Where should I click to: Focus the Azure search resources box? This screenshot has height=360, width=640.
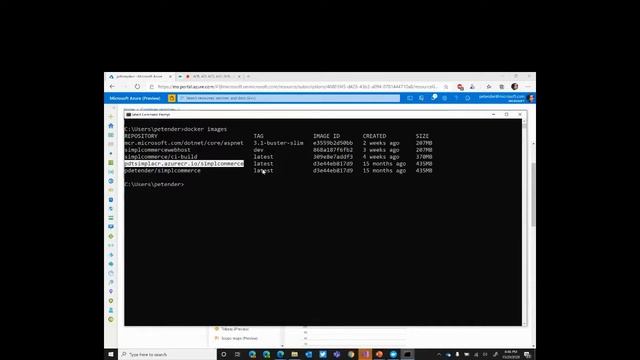tap(289, 98)
